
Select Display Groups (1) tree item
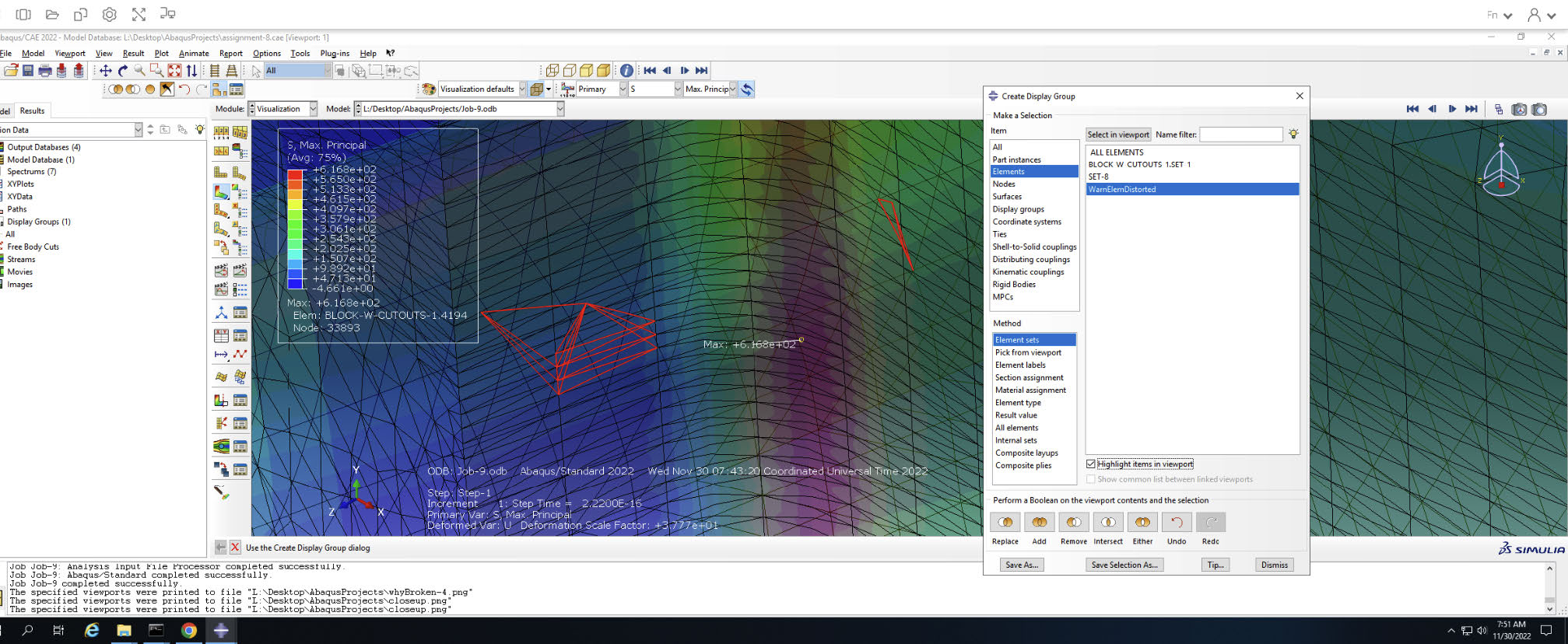tap(39, 222)
